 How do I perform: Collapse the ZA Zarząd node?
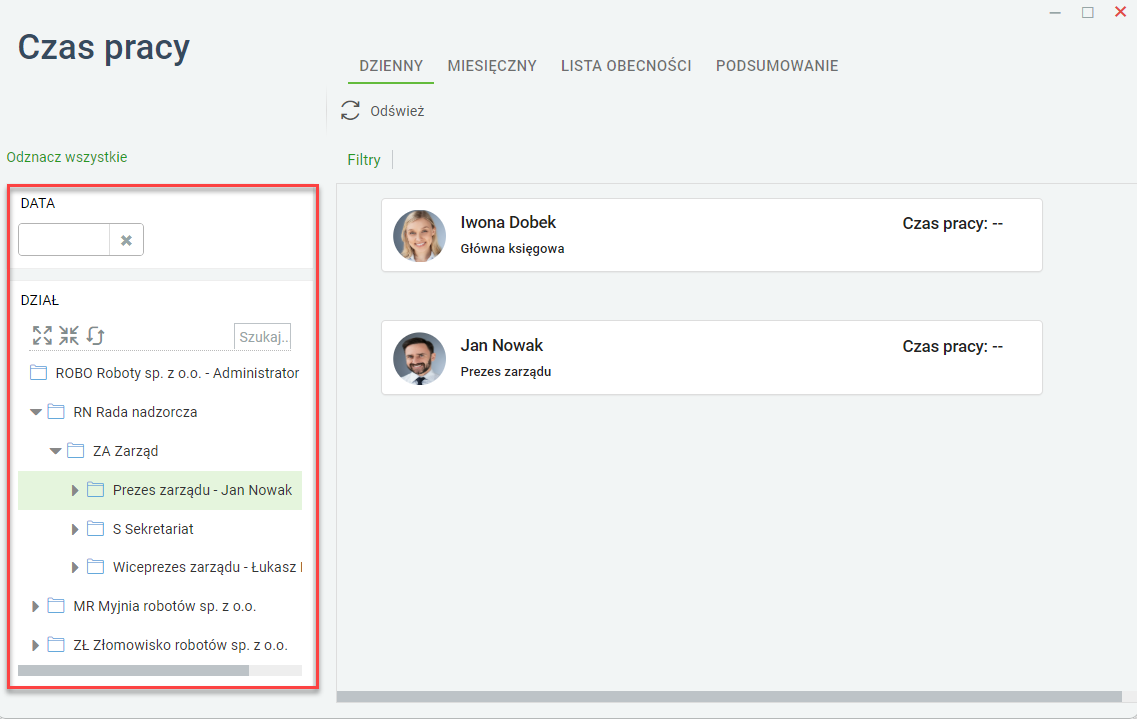pyautogui.click(x=55, y=451)
